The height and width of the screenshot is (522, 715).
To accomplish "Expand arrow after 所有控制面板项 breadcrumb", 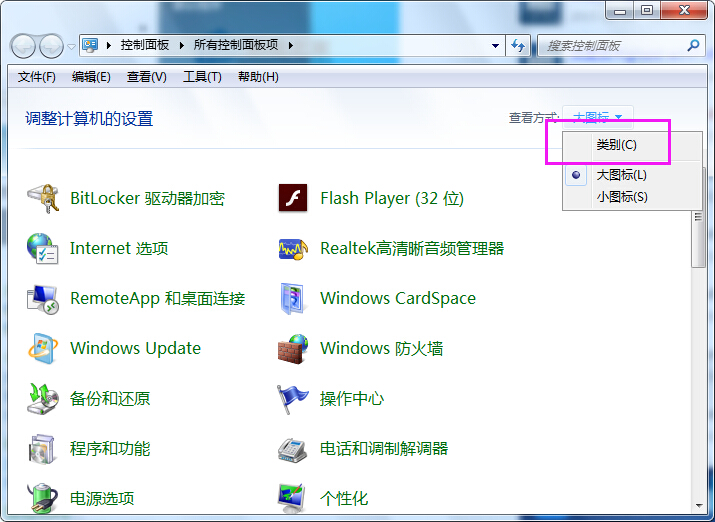I will (290, 45).
